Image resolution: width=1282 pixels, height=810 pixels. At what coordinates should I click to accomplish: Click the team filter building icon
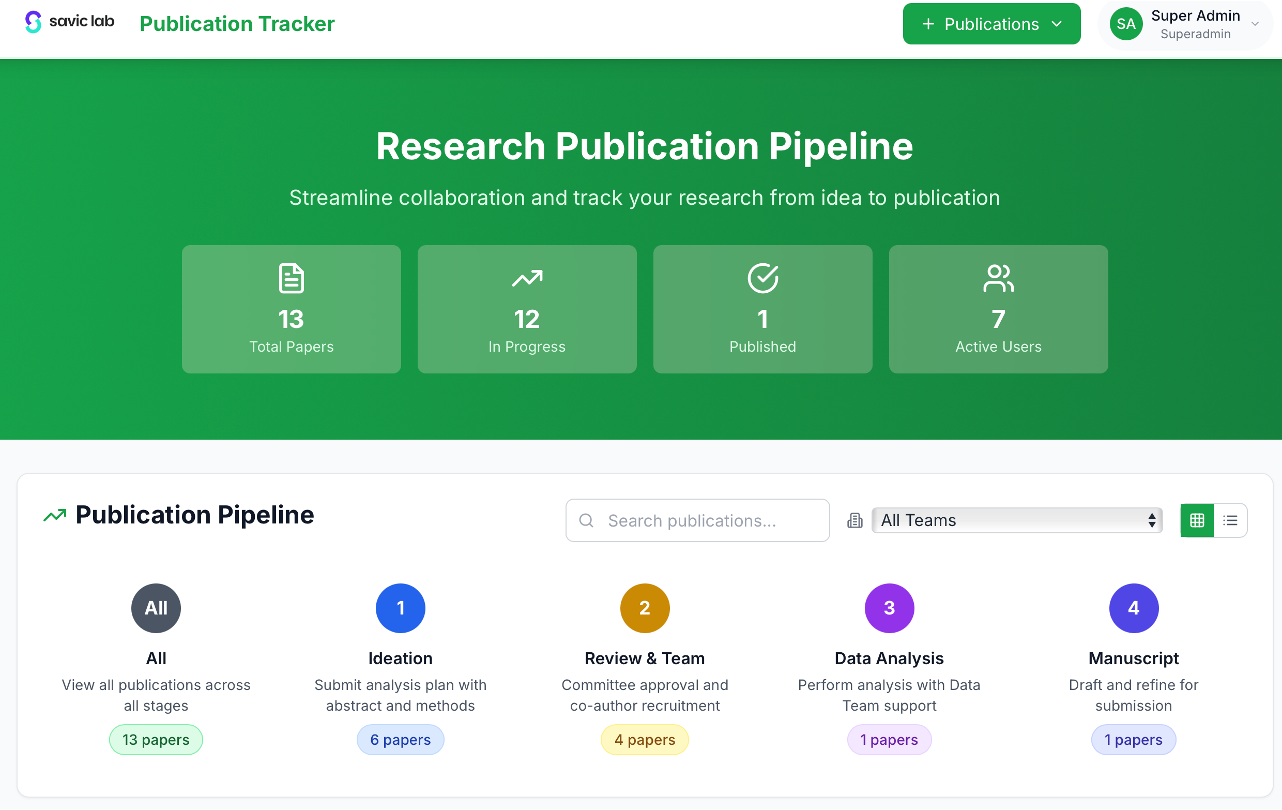pyautogui.click(x=854, y=520)
